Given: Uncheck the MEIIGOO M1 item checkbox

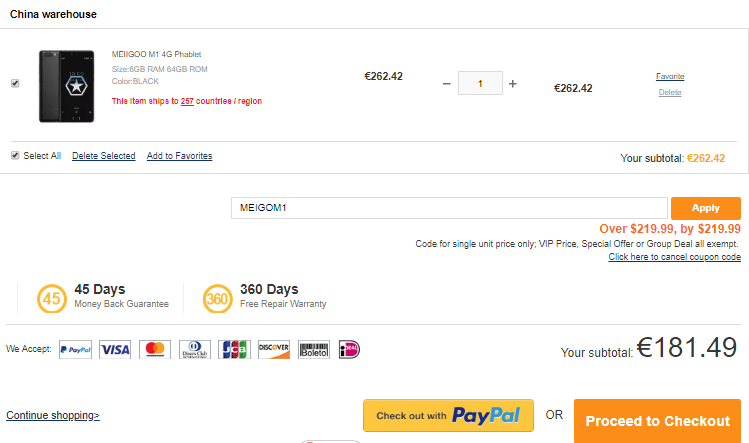Looking at the screenshot, I should 15,83.
